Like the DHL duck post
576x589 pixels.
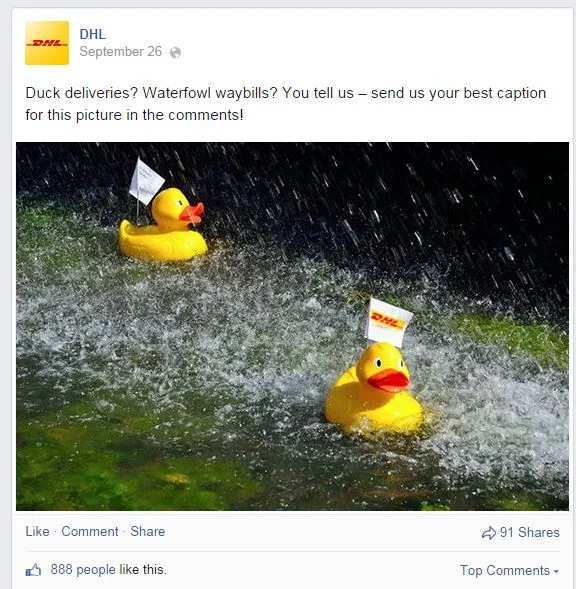pyautogui.click(x=37, y=531)
